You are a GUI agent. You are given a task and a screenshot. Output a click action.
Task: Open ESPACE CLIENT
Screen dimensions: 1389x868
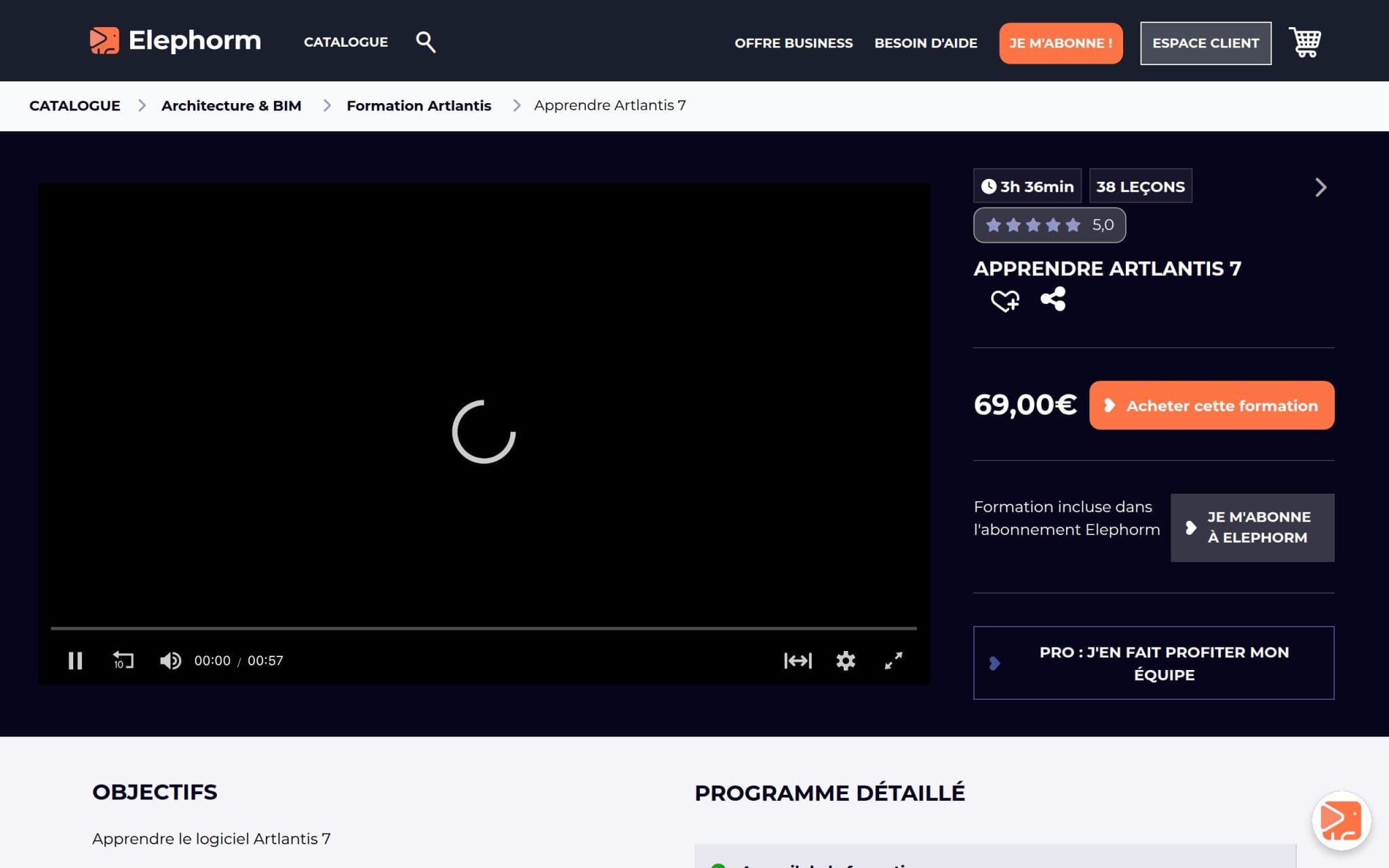(1206, 43)
